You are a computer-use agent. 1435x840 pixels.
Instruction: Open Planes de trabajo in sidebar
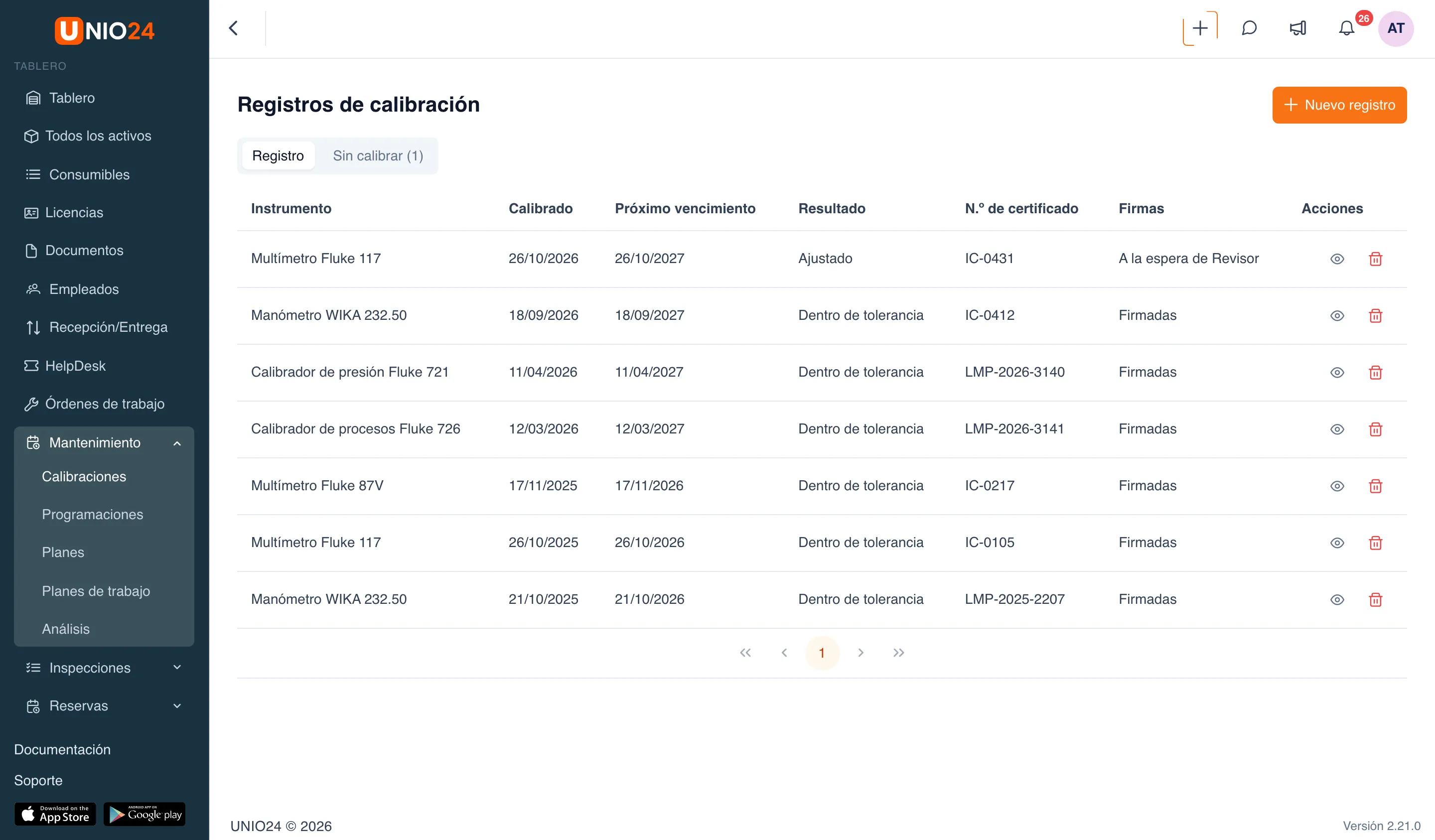click(96, 591)
